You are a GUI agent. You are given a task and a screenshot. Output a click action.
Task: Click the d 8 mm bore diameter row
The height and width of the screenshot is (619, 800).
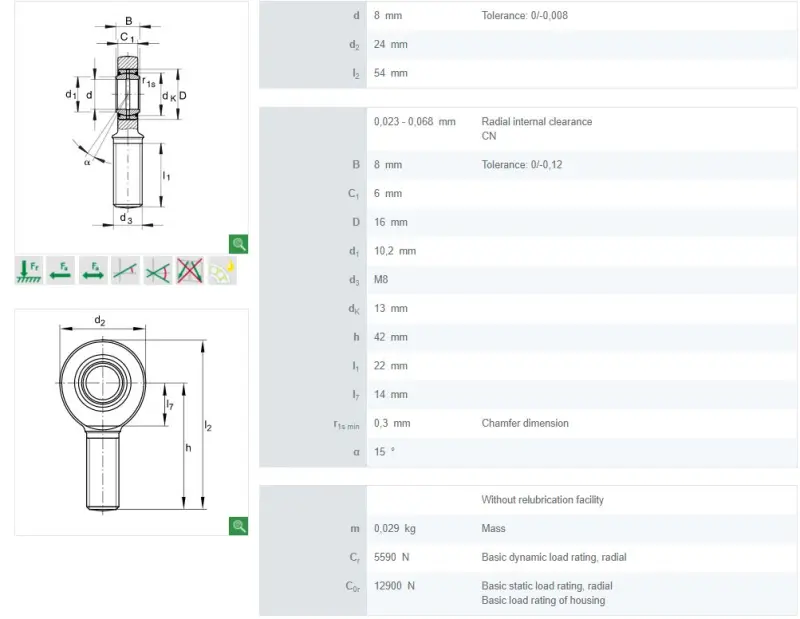pos(528,15)
